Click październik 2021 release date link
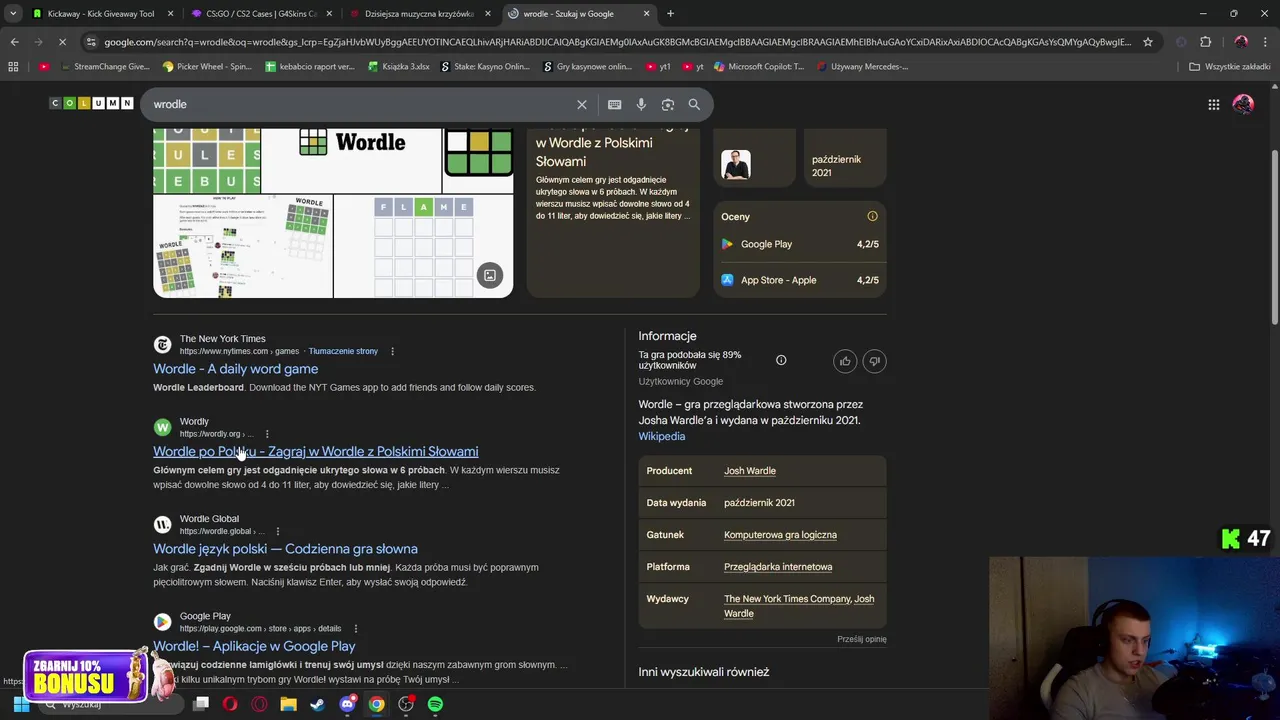The width and height of the screenshot is (1280, 720). point(759,503)
